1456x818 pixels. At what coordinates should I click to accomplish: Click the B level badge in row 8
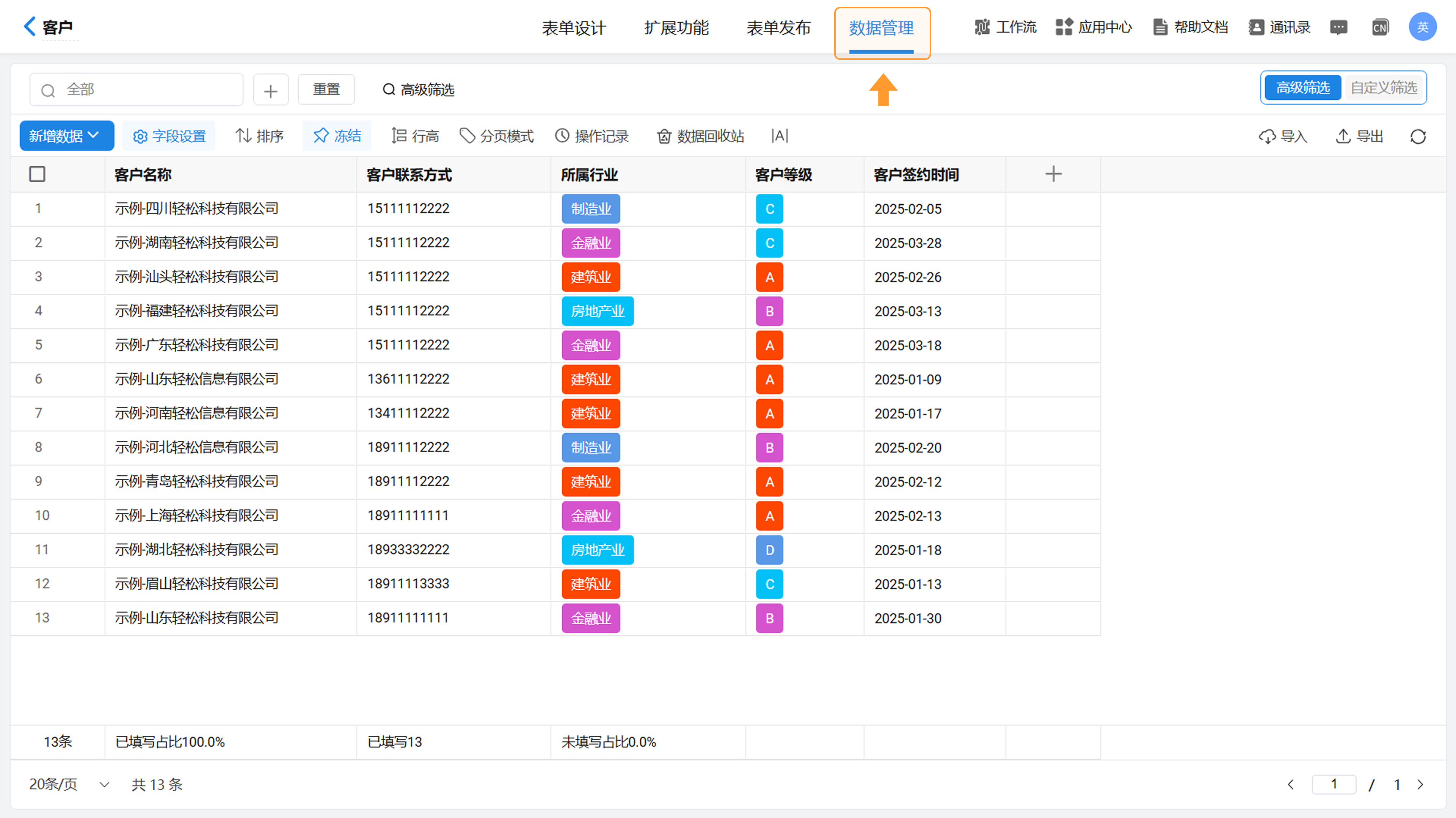[x=769, y=448]
